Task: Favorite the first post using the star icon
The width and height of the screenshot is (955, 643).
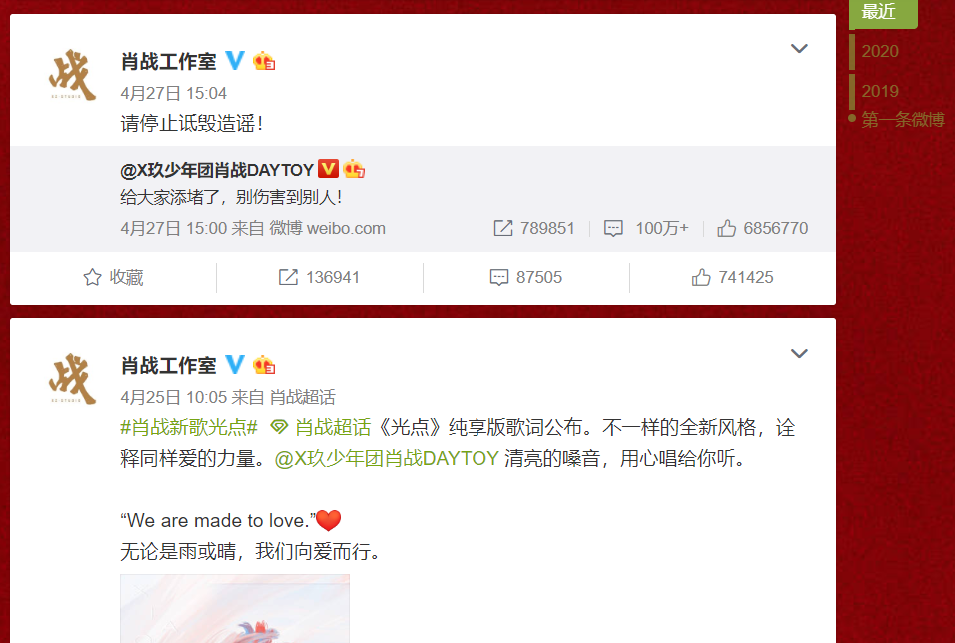Action: pos(113,278)
